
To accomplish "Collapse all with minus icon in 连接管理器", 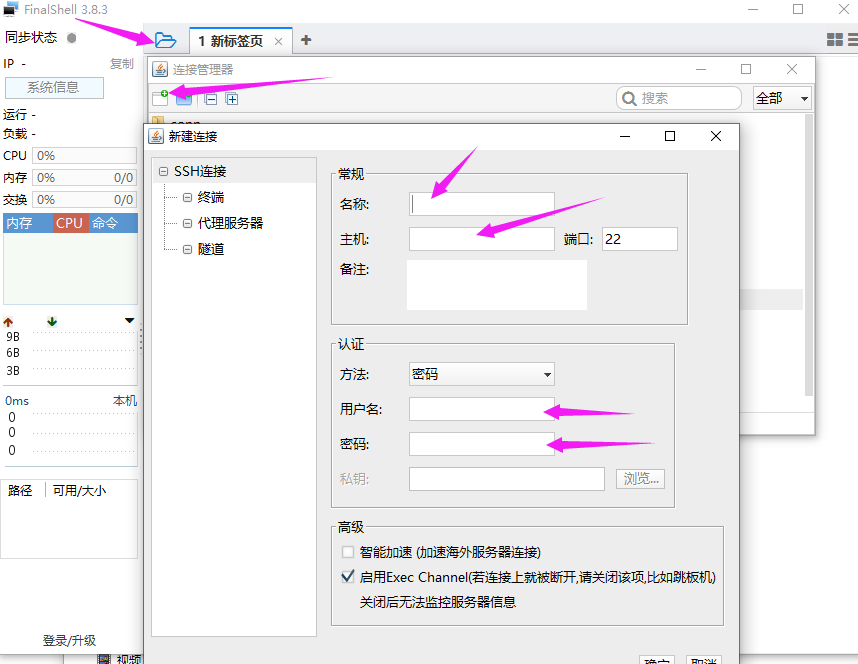I will 211,99.
